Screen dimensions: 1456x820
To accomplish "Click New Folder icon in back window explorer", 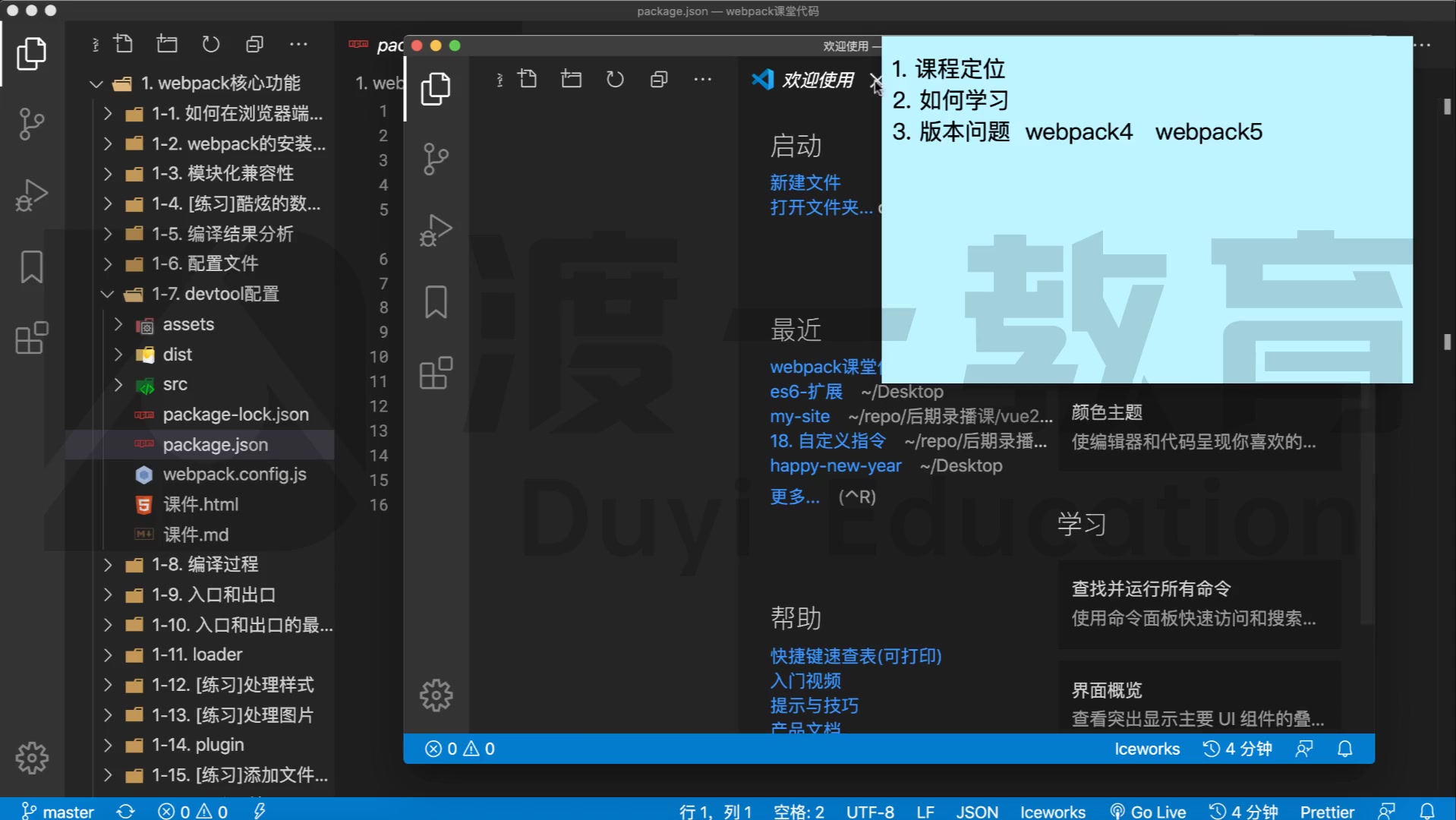I will click(167, 44).
